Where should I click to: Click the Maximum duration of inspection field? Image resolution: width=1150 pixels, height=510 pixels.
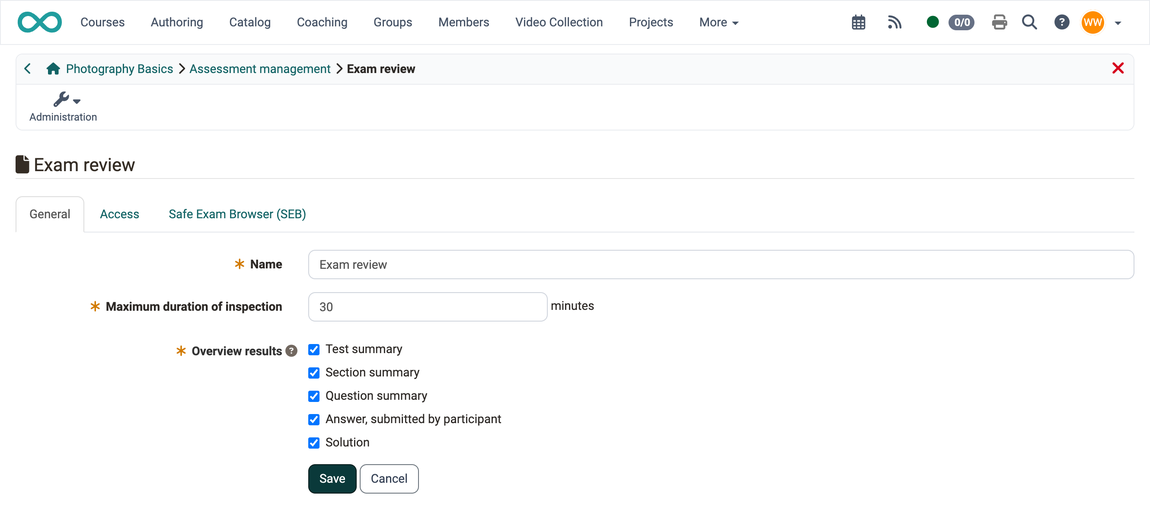(428, 307)
